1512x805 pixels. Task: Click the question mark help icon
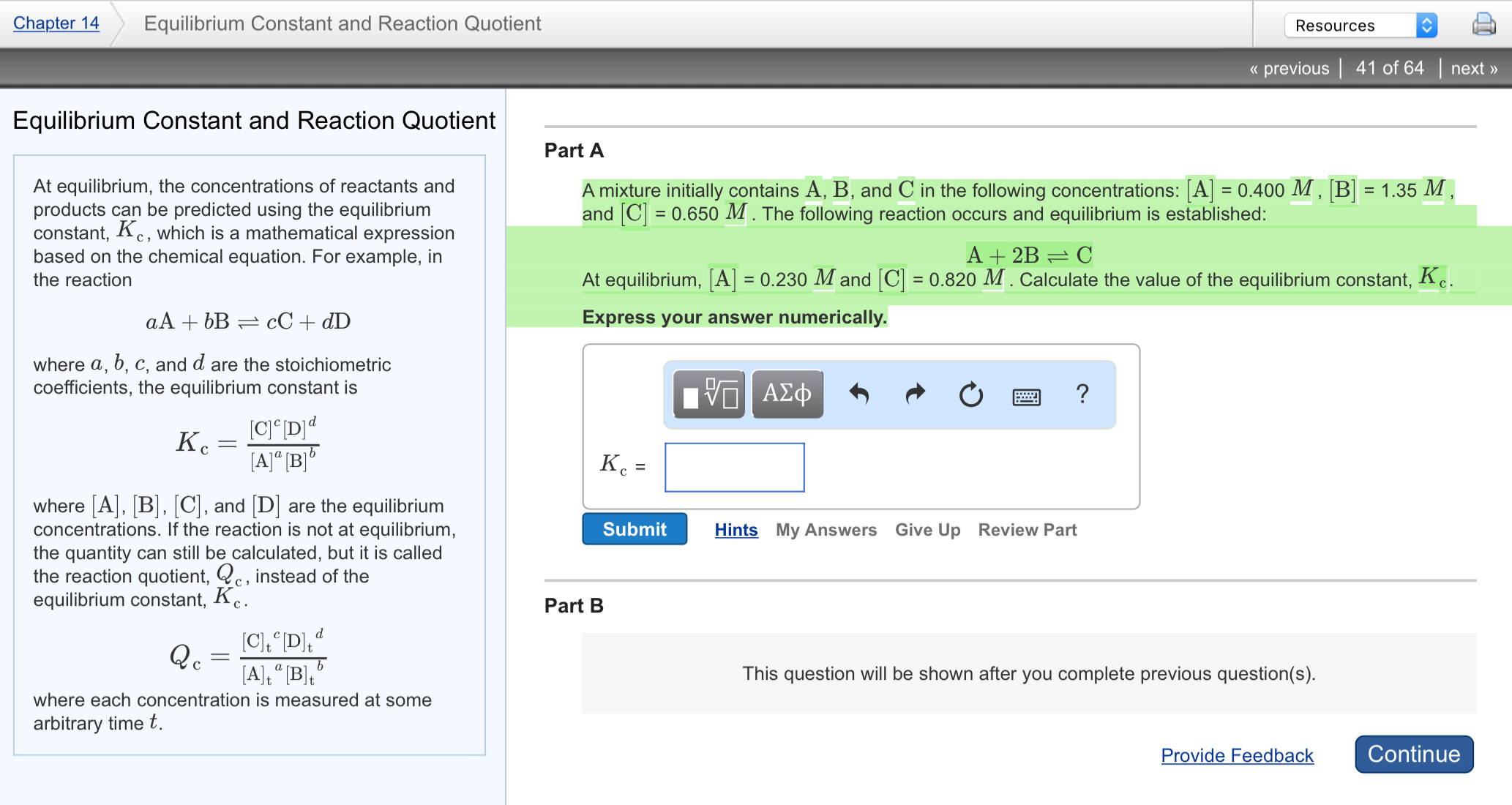(x=1082, y=394)
